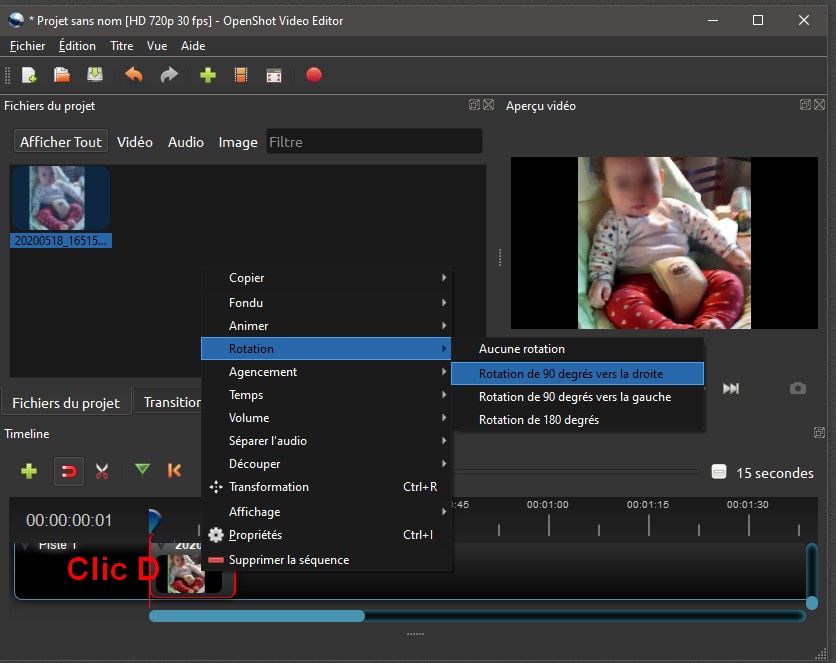Image resolution: width=836 pixels, height=663 pixels.
Task: Open the Aide menu
Action: pyautogui.click(x=193, y=46)
